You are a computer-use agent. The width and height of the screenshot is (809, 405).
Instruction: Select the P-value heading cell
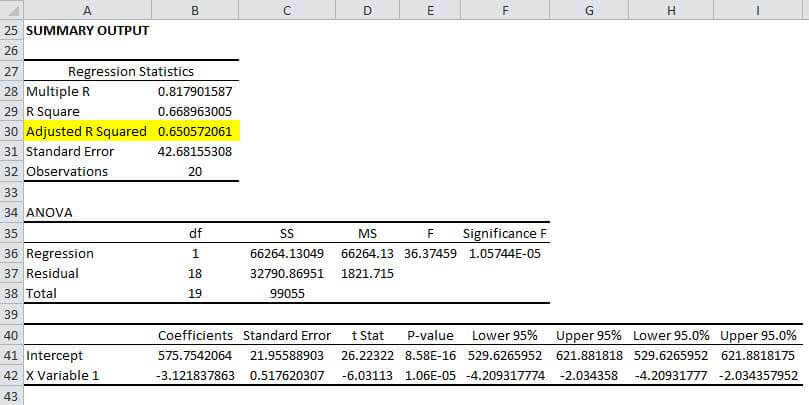[x=430, y=336]
